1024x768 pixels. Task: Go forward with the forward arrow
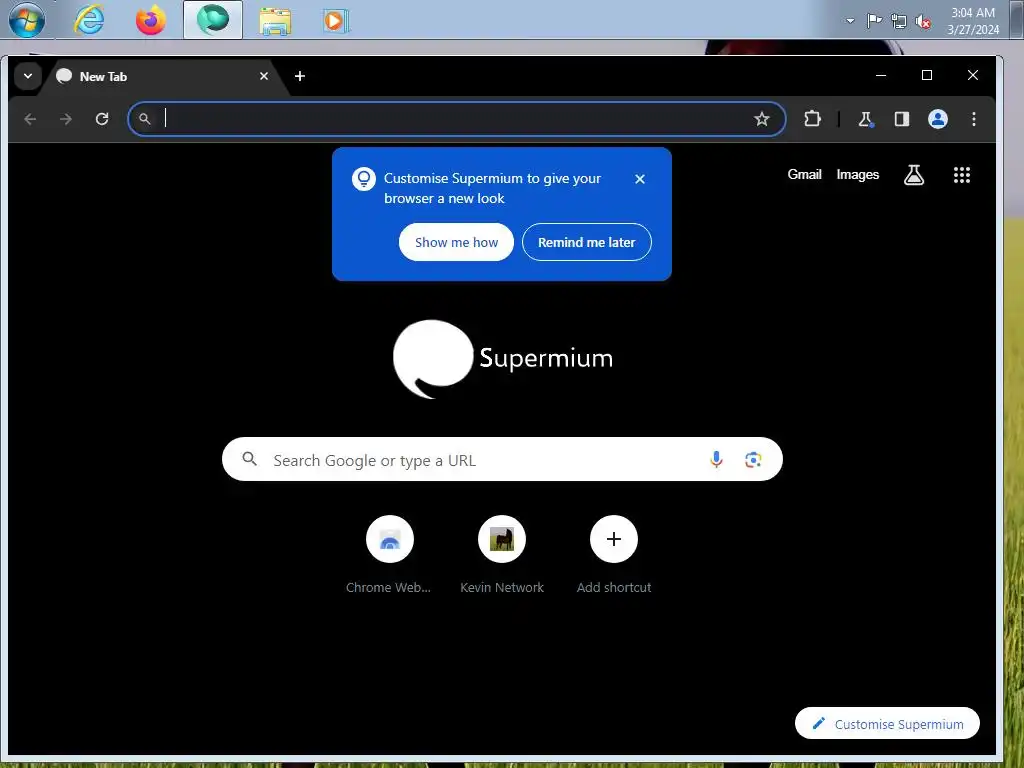point(66,119)
